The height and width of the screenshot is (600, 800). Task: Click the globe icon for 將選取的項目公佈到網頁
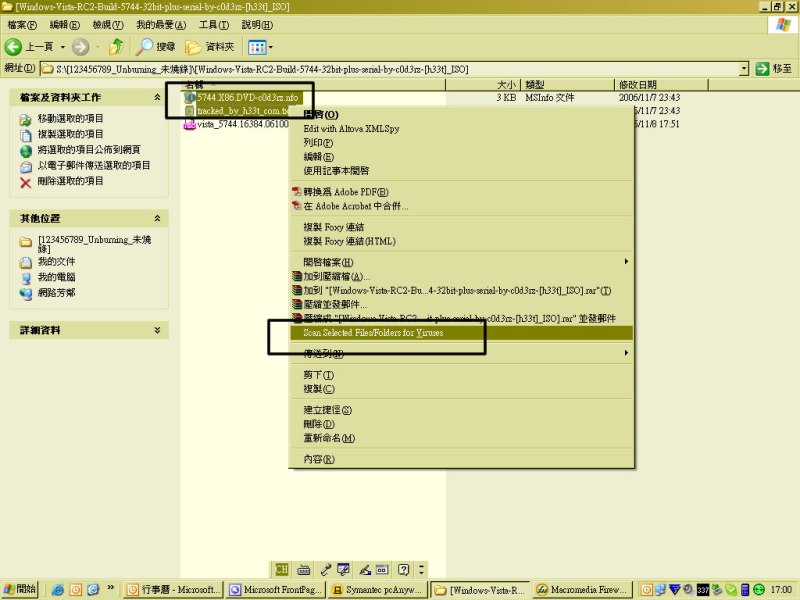point(26,151)
